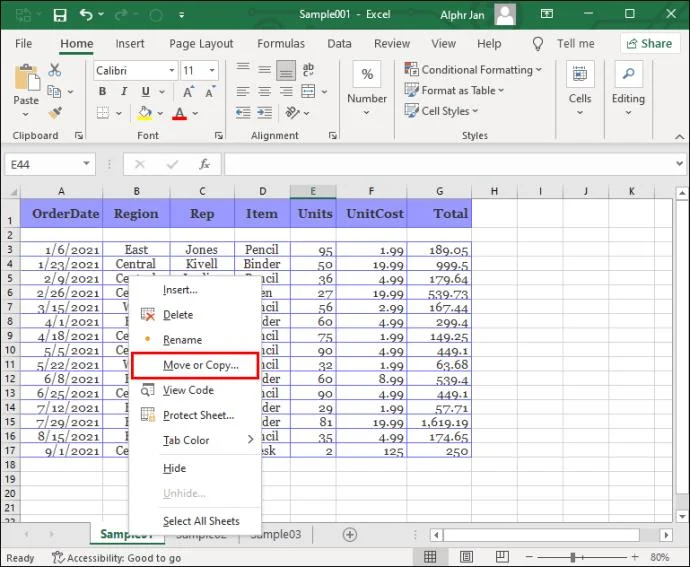Screen dimensions: 690x567
Task: Open the font size 11 dropdown
Action: (x=212, y=70)
